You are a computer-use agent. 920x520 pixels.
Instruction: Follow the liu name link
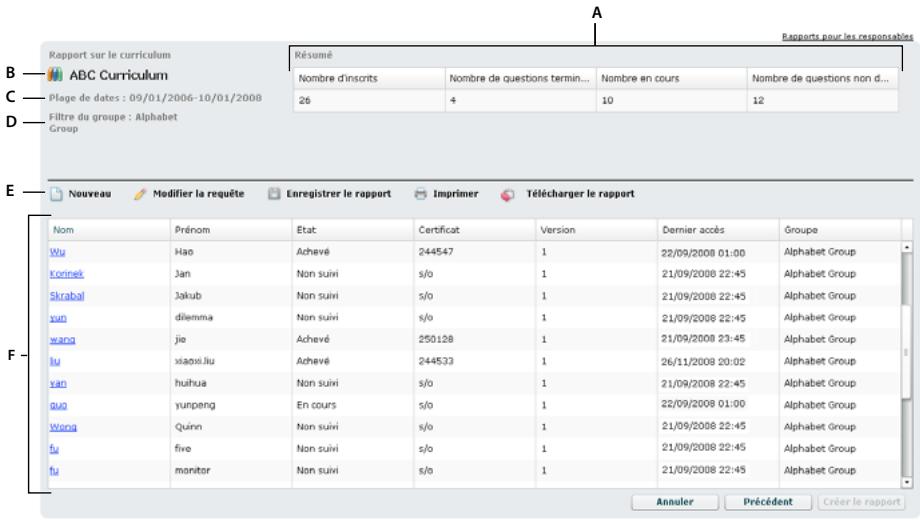(55, 361)
